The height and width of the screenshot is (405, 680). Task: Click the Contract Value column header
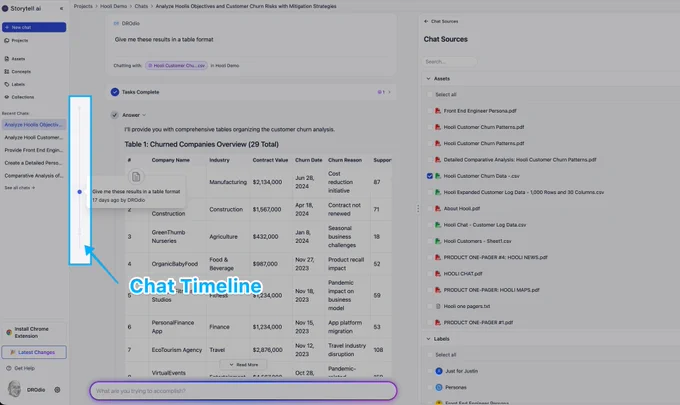click(270, 160)
